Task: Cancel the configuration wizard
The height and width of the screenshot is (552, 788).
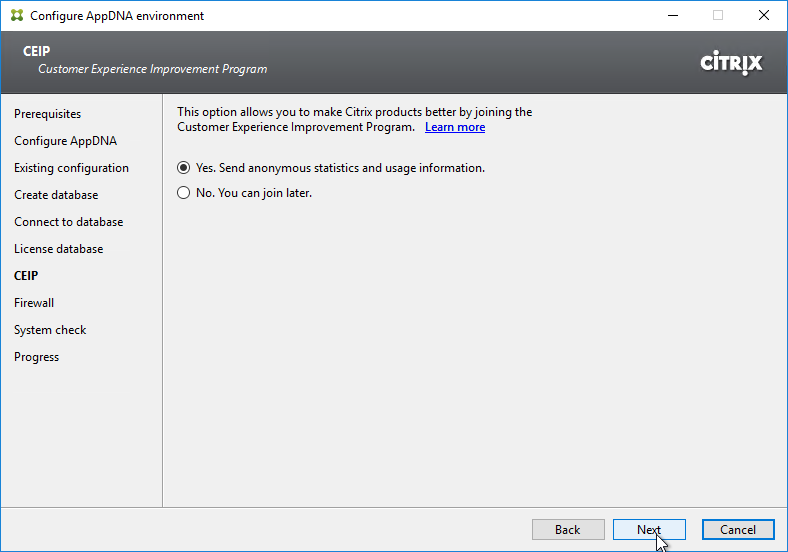Action: point(738,530)
